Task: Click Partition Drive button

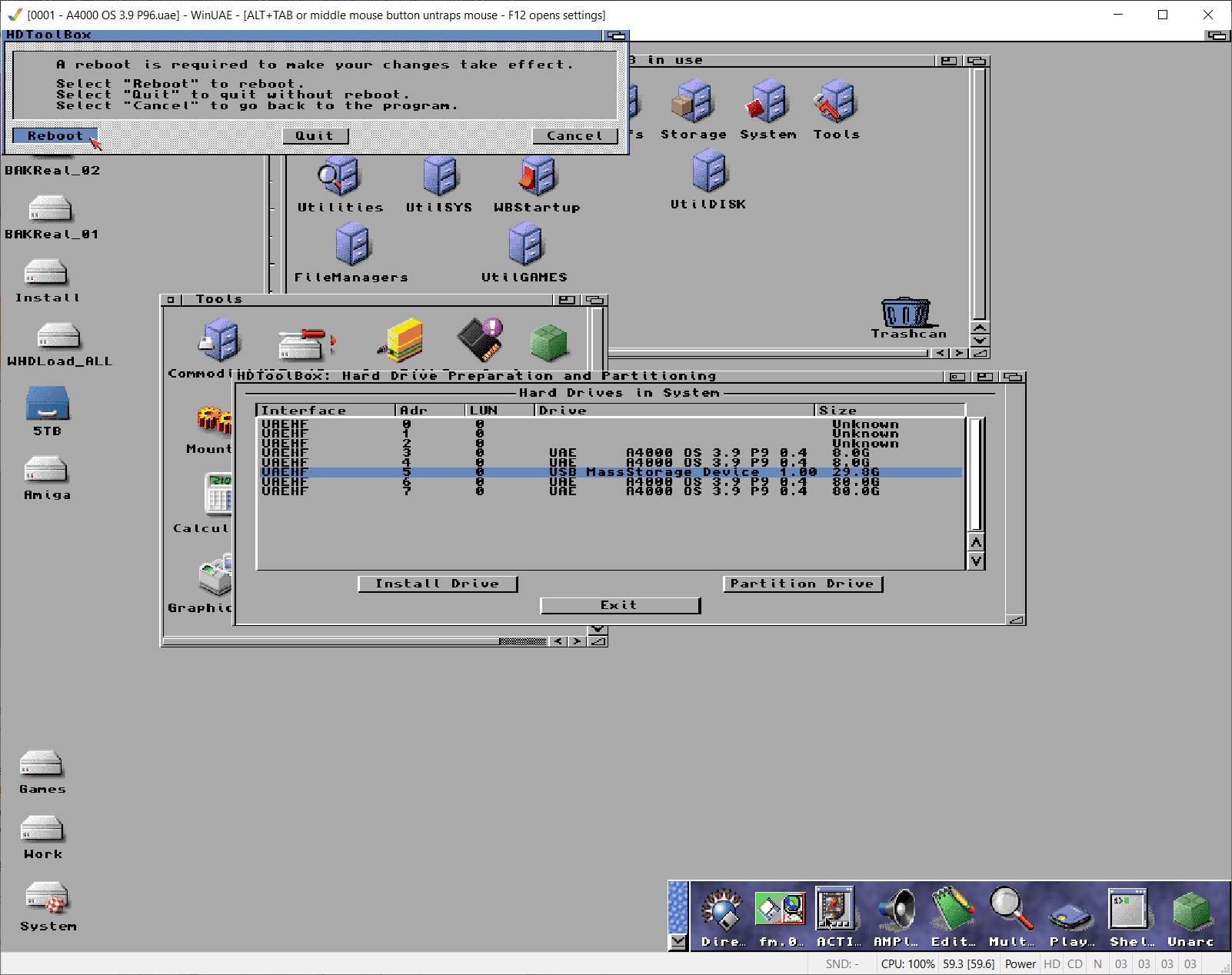Action: [803, 584]
